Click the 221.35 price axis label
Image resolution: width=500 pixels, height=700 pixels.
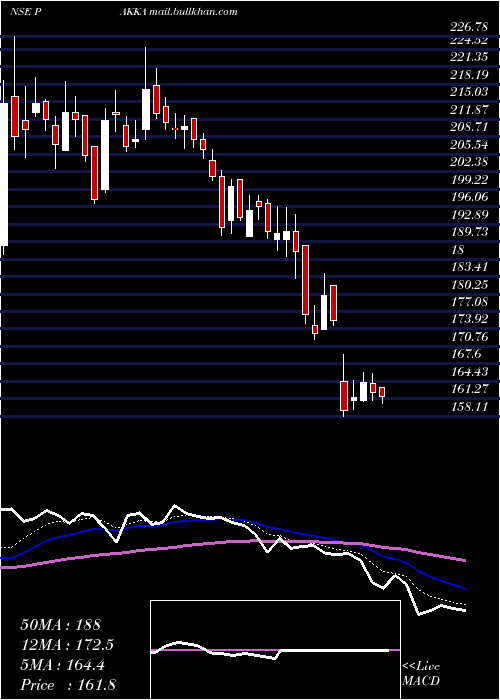click(469, 57)
